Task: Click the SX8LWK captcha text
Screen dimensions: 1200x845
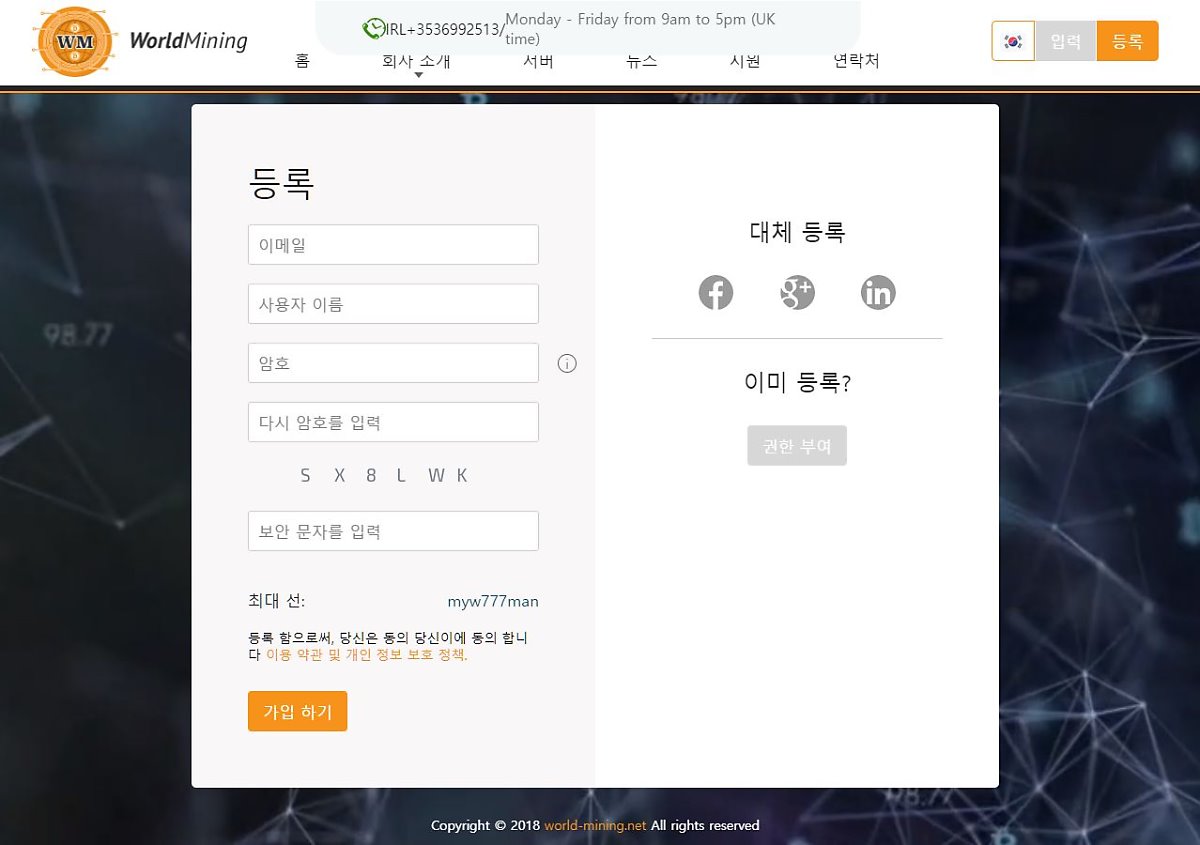Action: pyautogui.click(x=384, y=476)
